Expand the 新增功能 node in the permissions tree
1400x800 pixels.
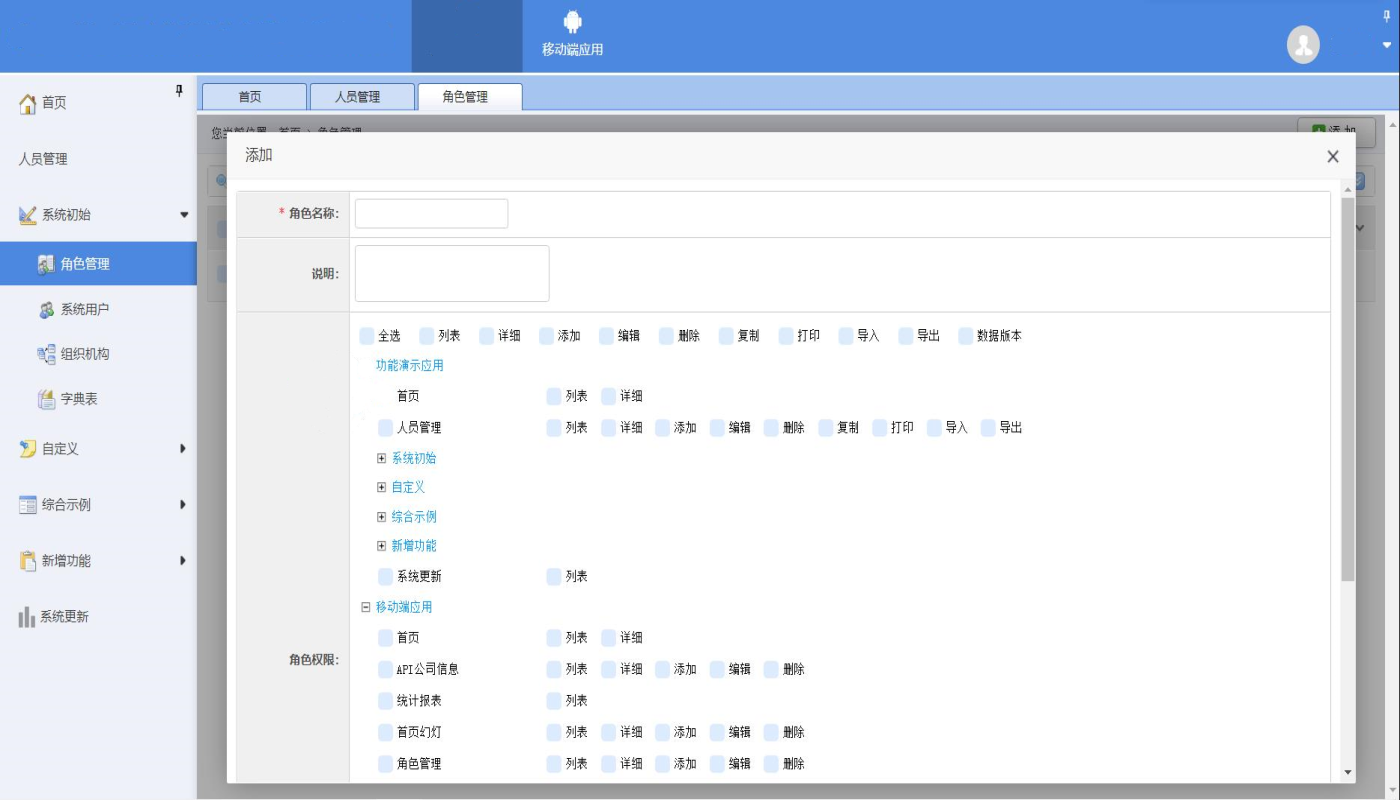tap(381, 546)
